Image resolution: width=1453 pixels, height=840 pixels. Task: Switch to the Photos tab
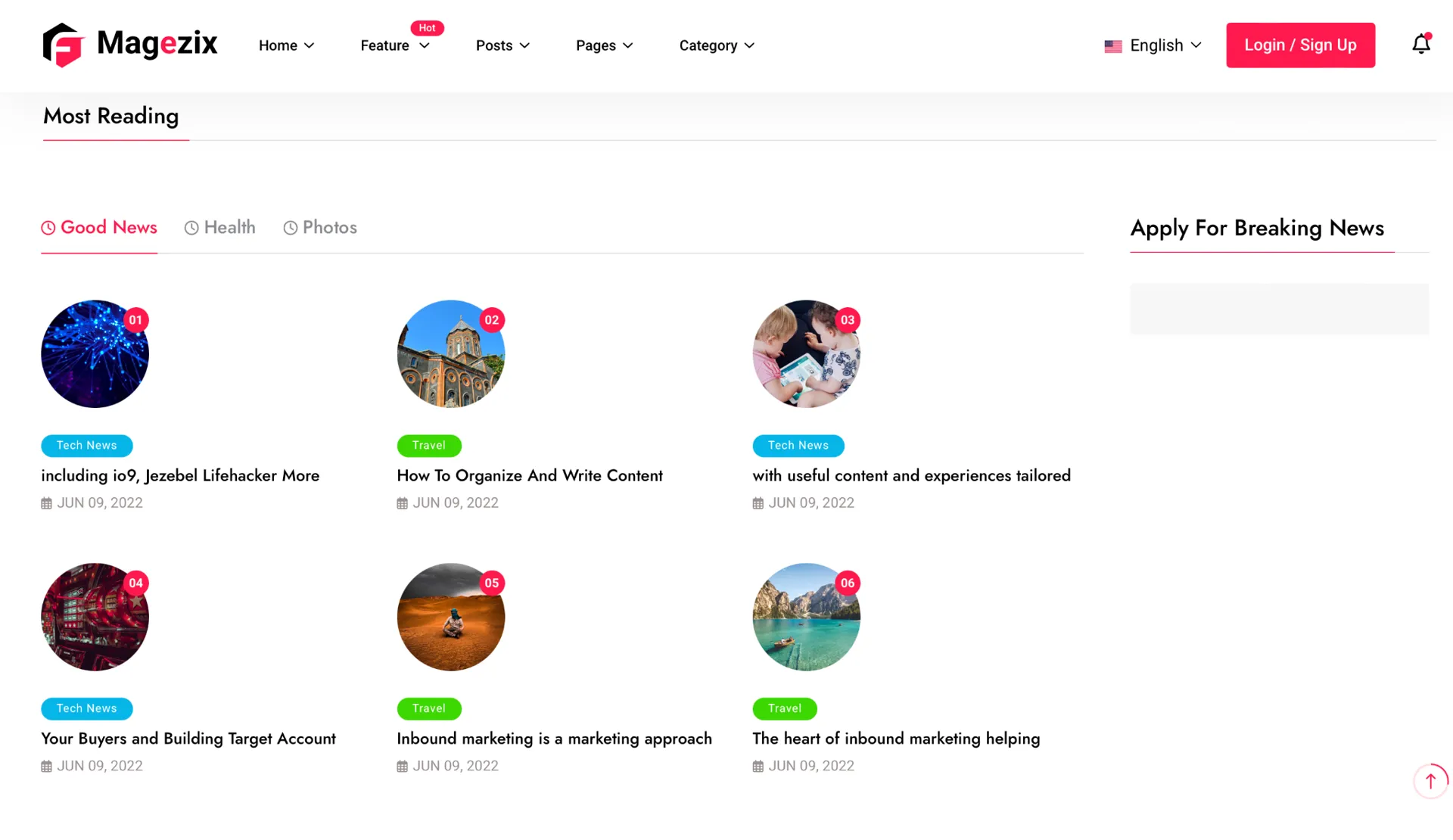coord(329,227)
